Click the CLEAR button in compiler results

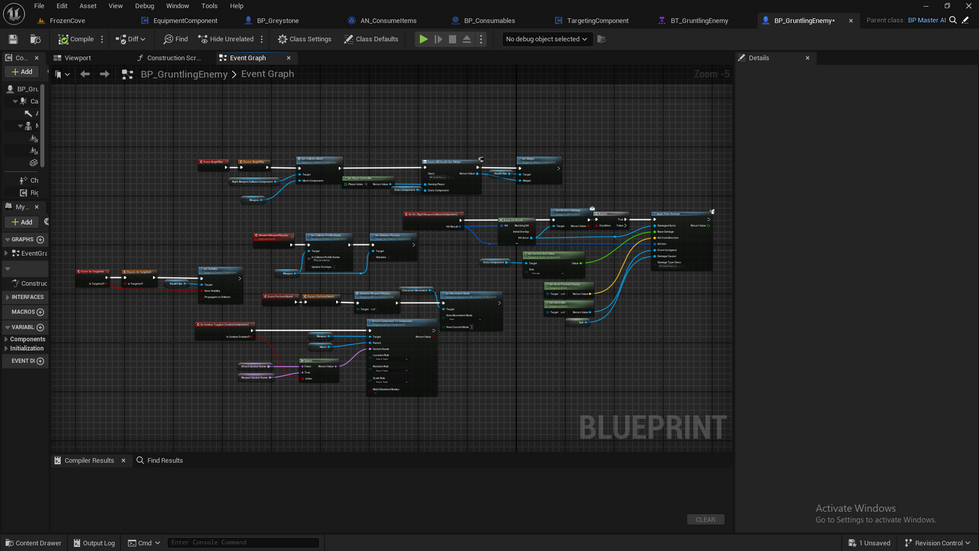coord(706,520)
